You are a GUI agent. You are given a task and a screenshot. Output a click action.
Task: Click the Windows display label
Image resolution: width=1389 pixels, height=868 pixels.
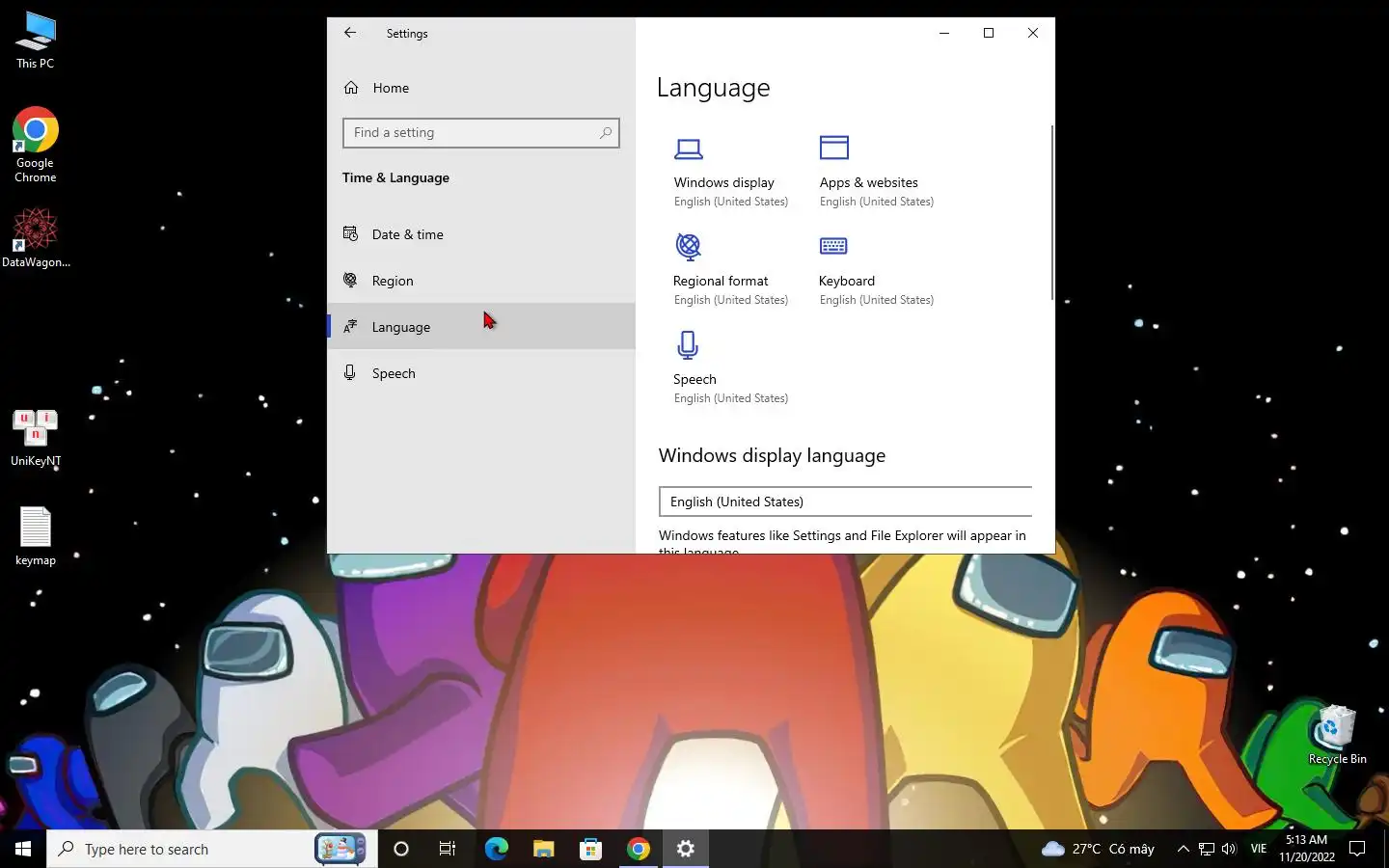pos(723,182)
